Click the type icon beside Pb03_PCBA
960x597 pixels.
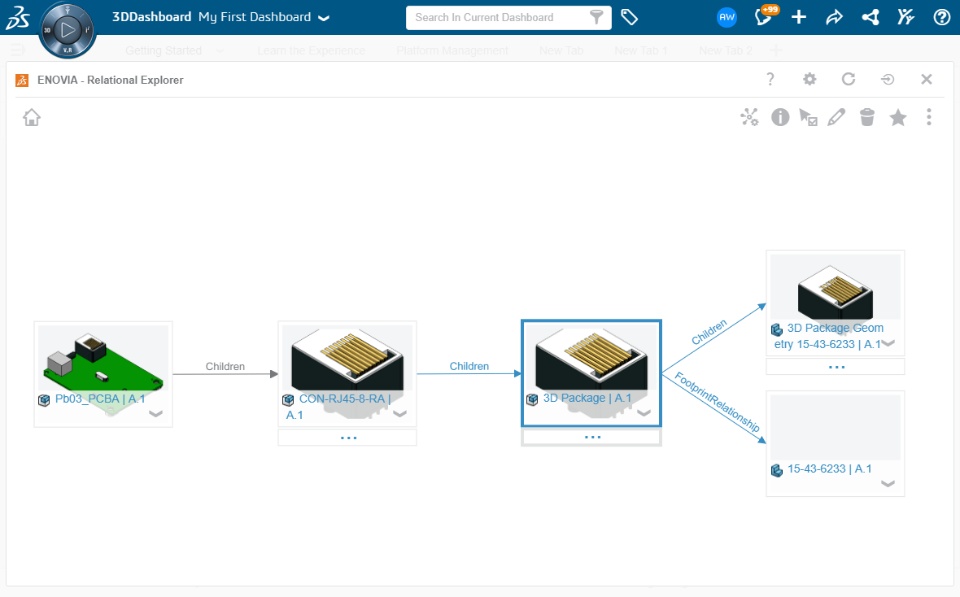(44, 400)
